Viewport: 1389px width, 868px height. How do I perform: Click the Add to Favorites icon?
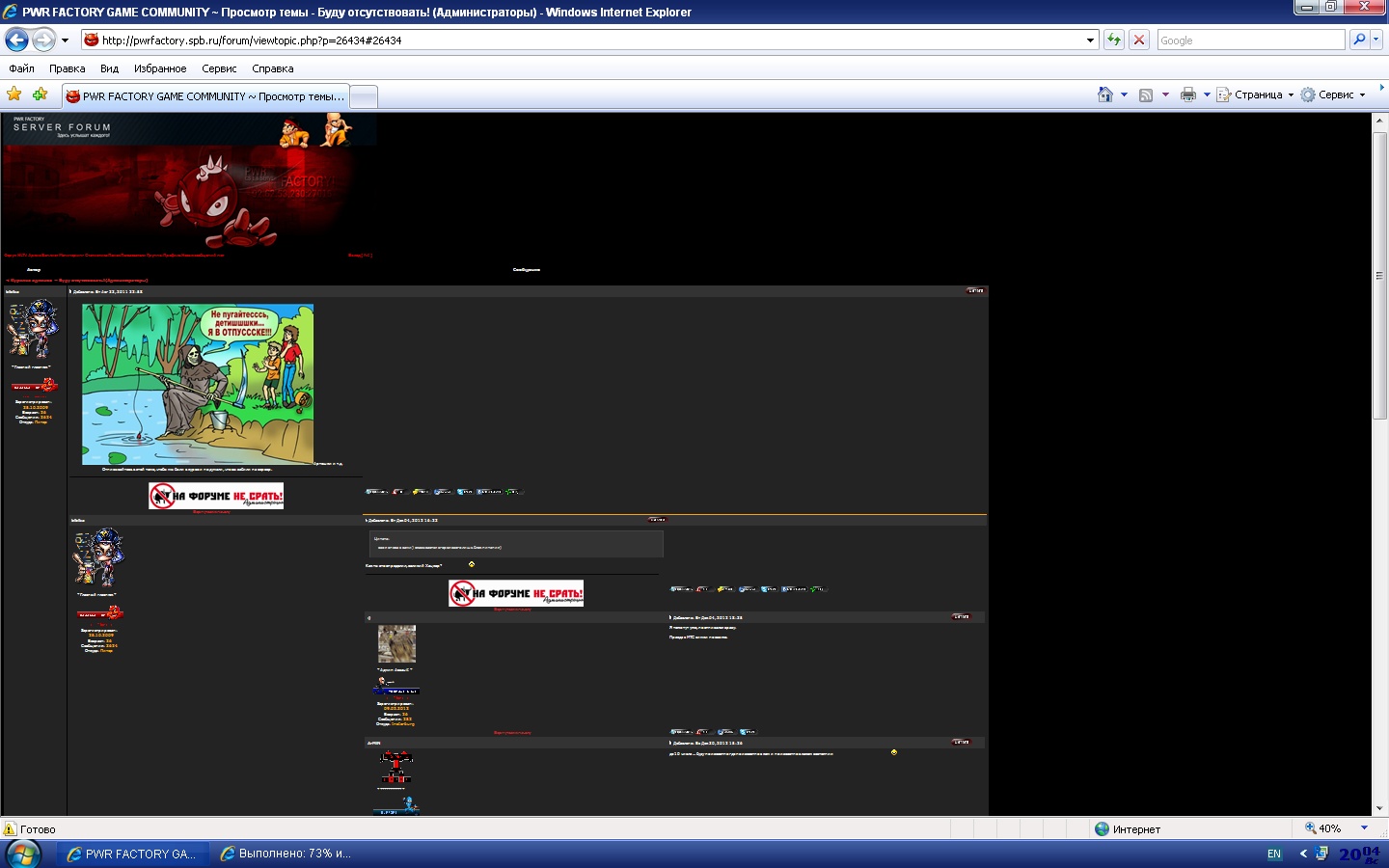40,95
